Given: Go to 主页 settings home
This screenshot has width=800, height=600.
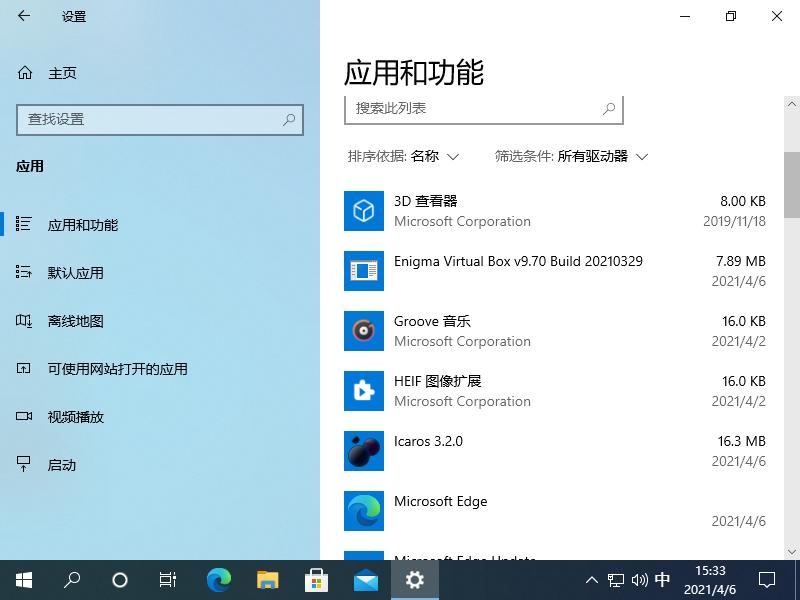Looking at the screenshot, I should coord(62,73).
